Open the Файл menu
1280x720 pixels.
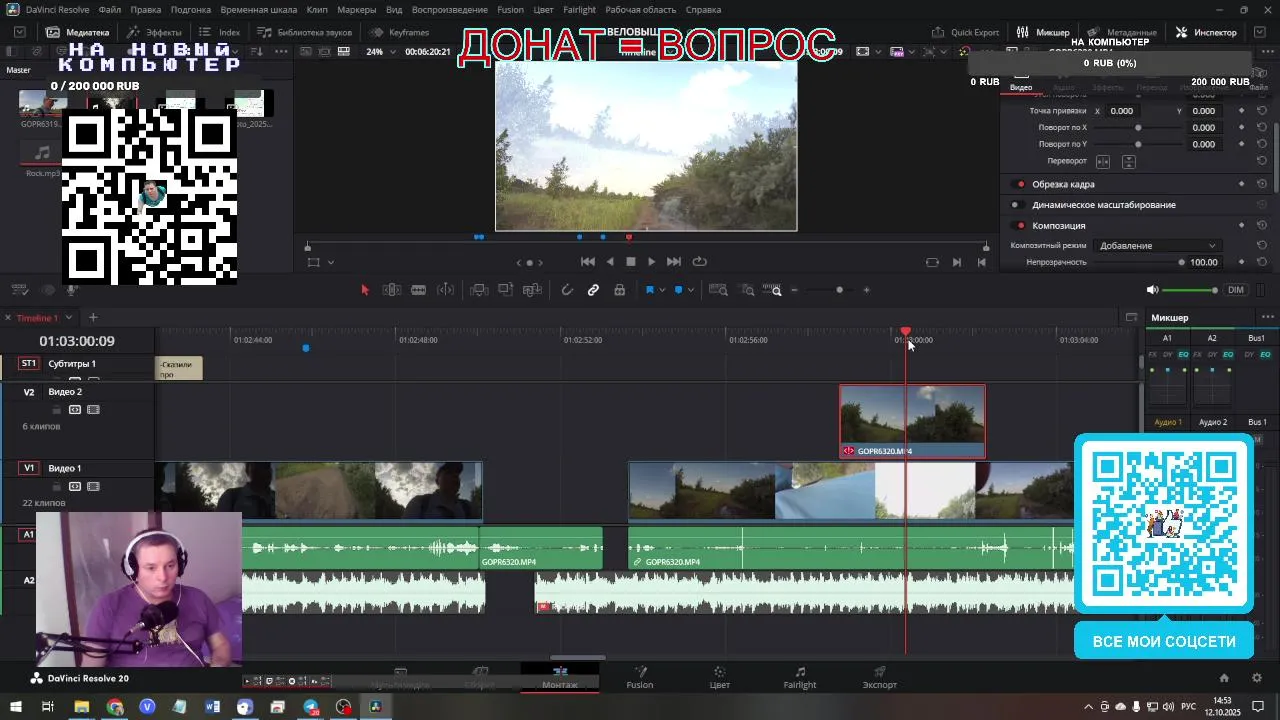point(110,10)
